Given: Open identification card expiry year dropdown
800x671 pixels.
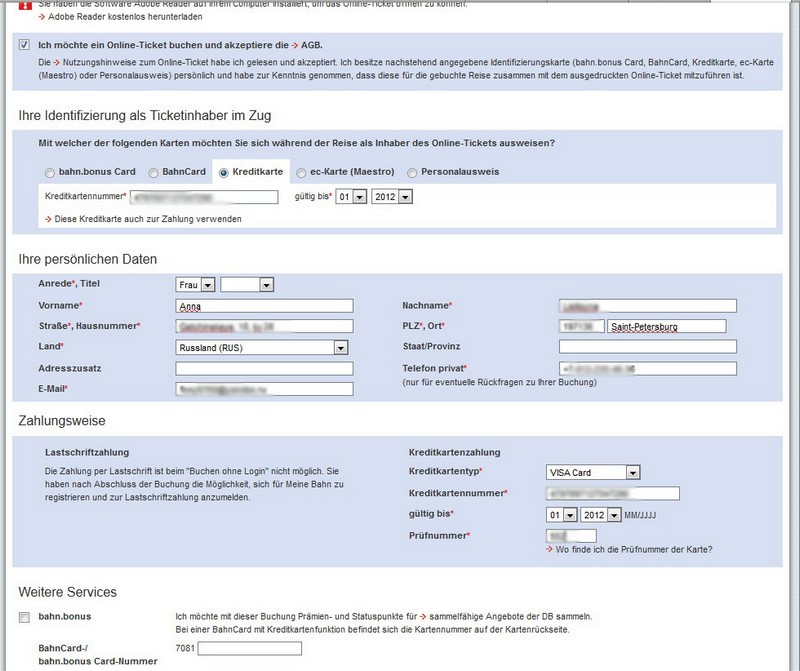Looking at the screenshot, I should point(392,197).
